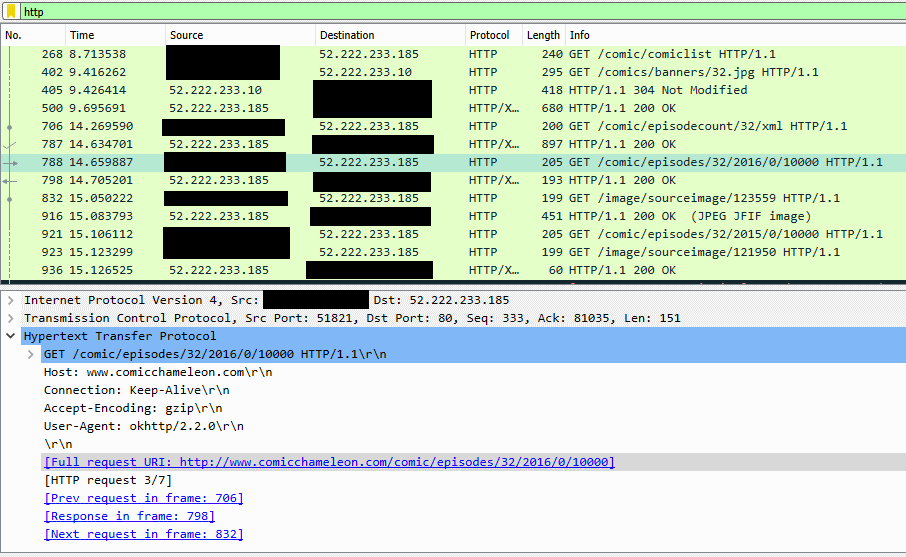Select Host: www.comicchameleon.com line
The image size is (906, 557).
click(x=158, y=372)
